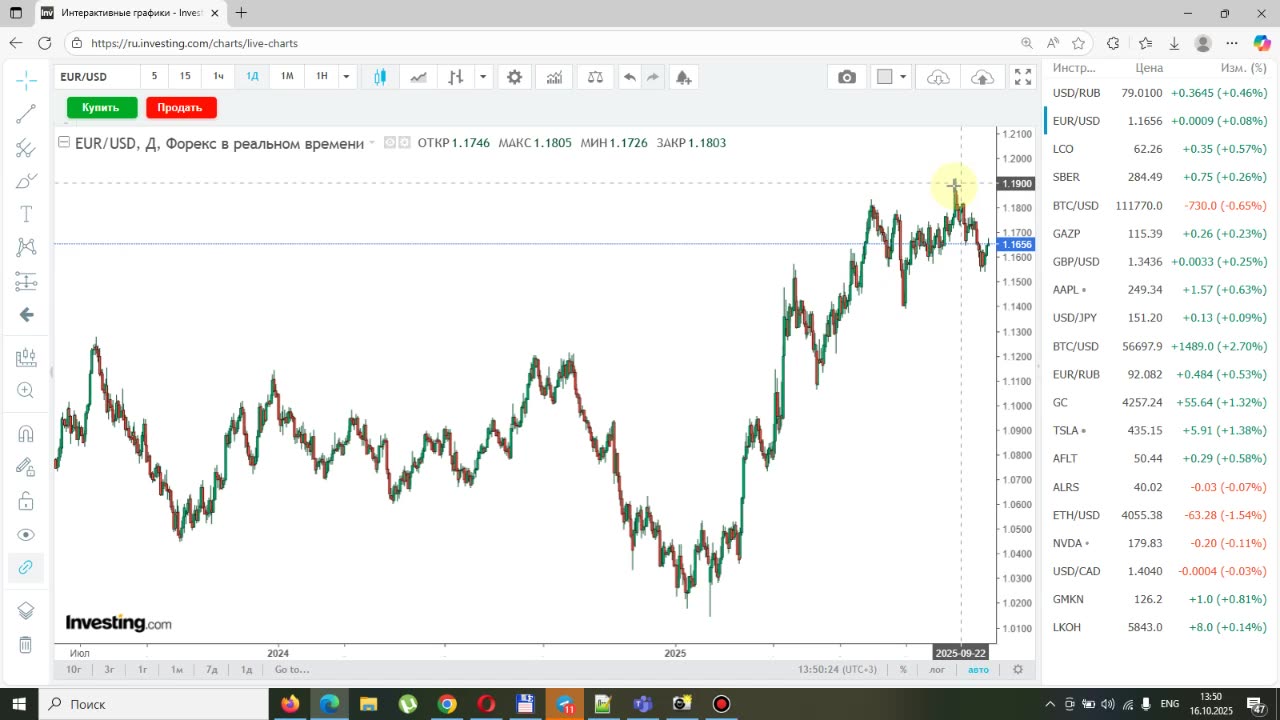Viewport: 1280px width, 720px height.
Task: Toggle magnet mode for drawings
Action: [26, 433]
